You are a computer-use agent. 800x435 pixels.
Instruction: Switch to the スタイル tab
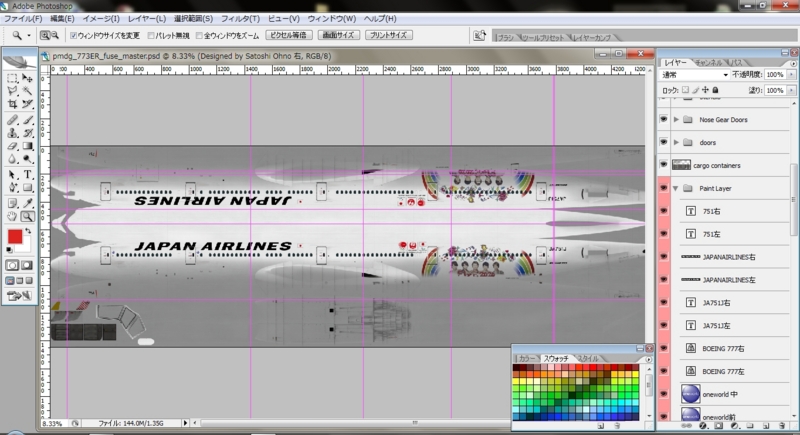click(588, 359)
